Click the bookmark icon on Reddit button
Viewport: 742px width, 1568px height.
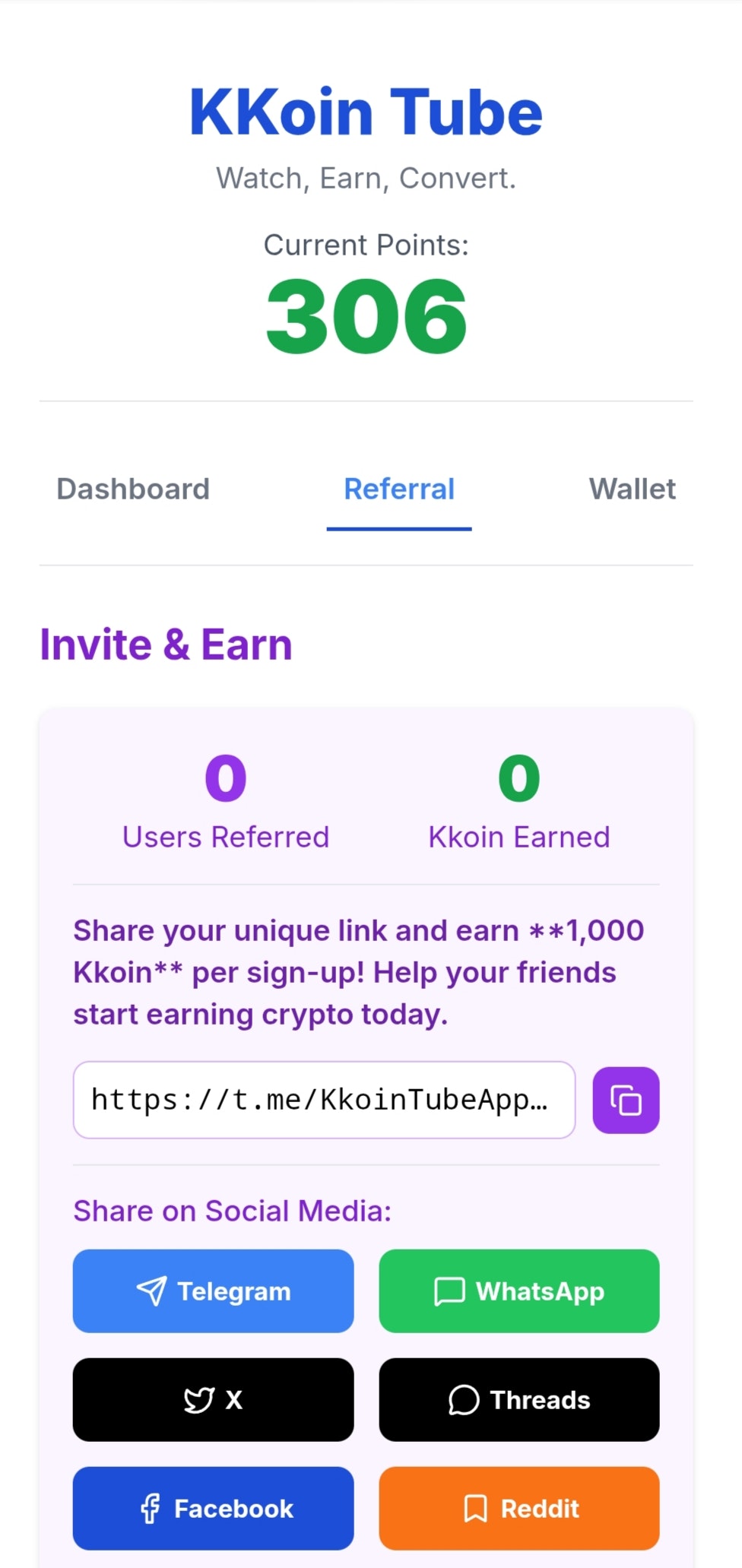pos(475,1509)
